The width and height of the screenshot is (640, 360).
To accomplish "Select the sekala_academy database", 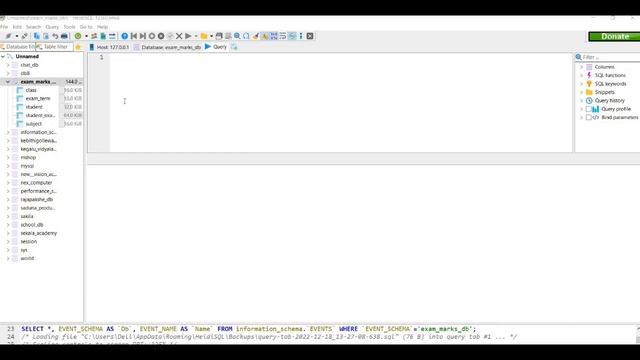I will pyautogui.click(x=39, y=233).
